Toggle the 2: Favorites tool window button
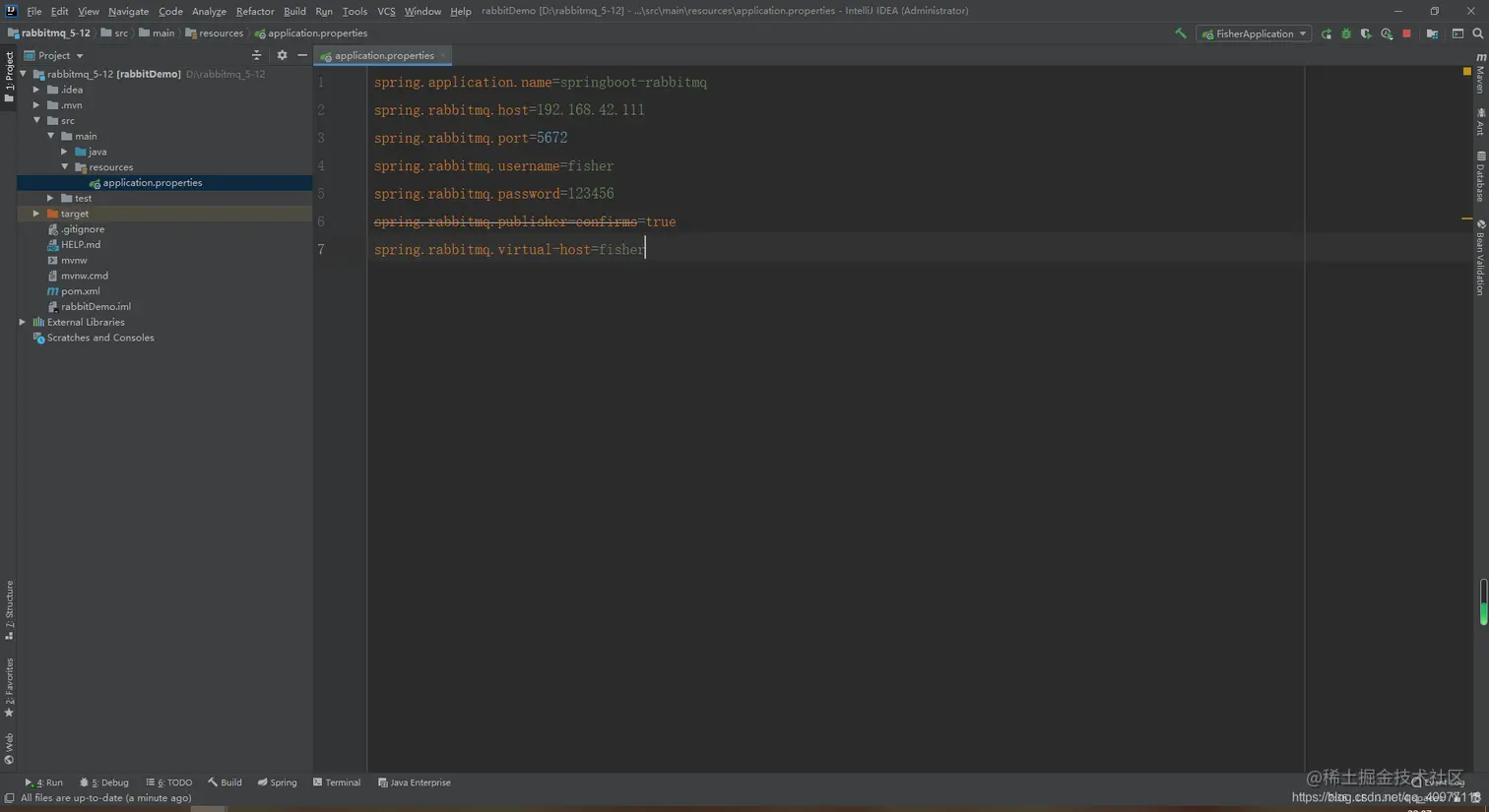The image size is (1489, 812). coord(9,688)
